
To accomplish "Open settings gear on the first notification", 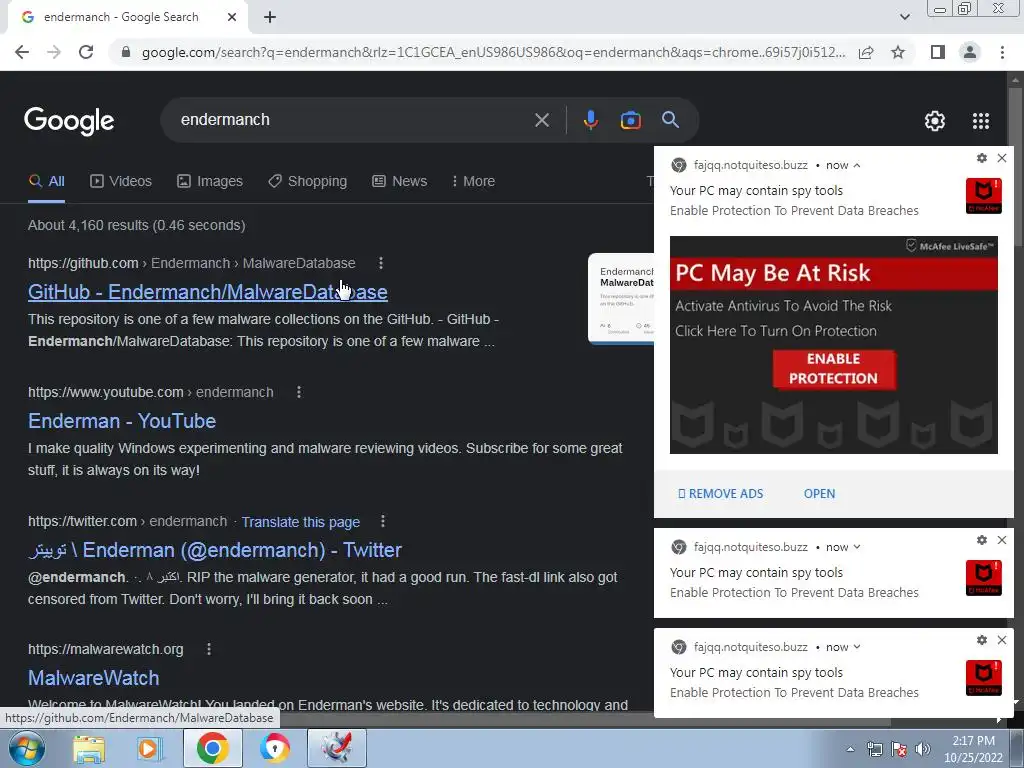I will [x=982, y=158].
